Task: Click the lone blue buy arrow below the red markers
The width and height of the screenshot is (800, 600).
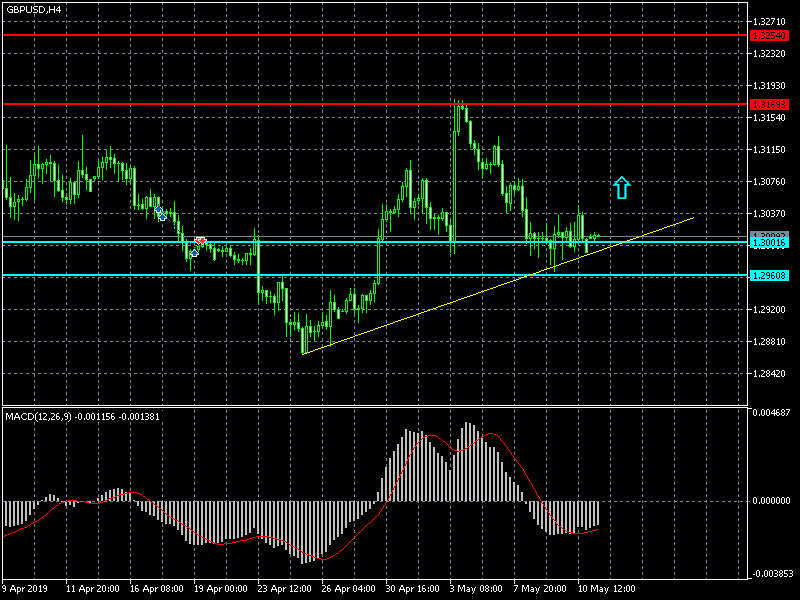Action: pos(193,253)
